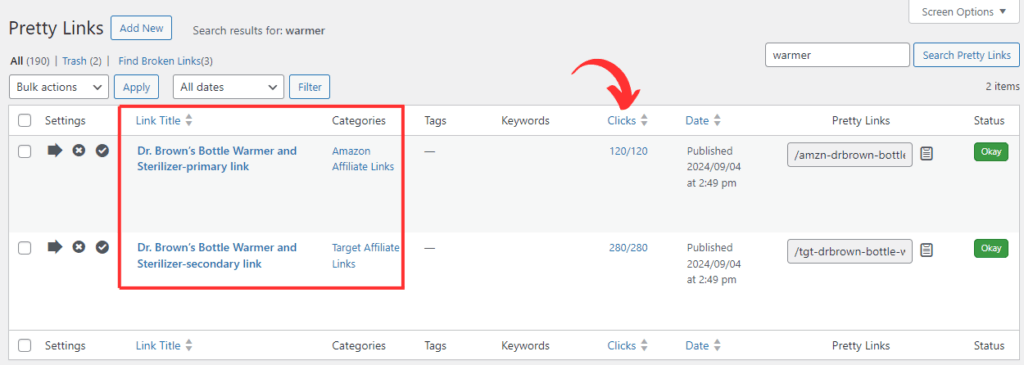1024x365 pixels.
Task: Open the Bulk actions dropdown
Action: [59, 87]
